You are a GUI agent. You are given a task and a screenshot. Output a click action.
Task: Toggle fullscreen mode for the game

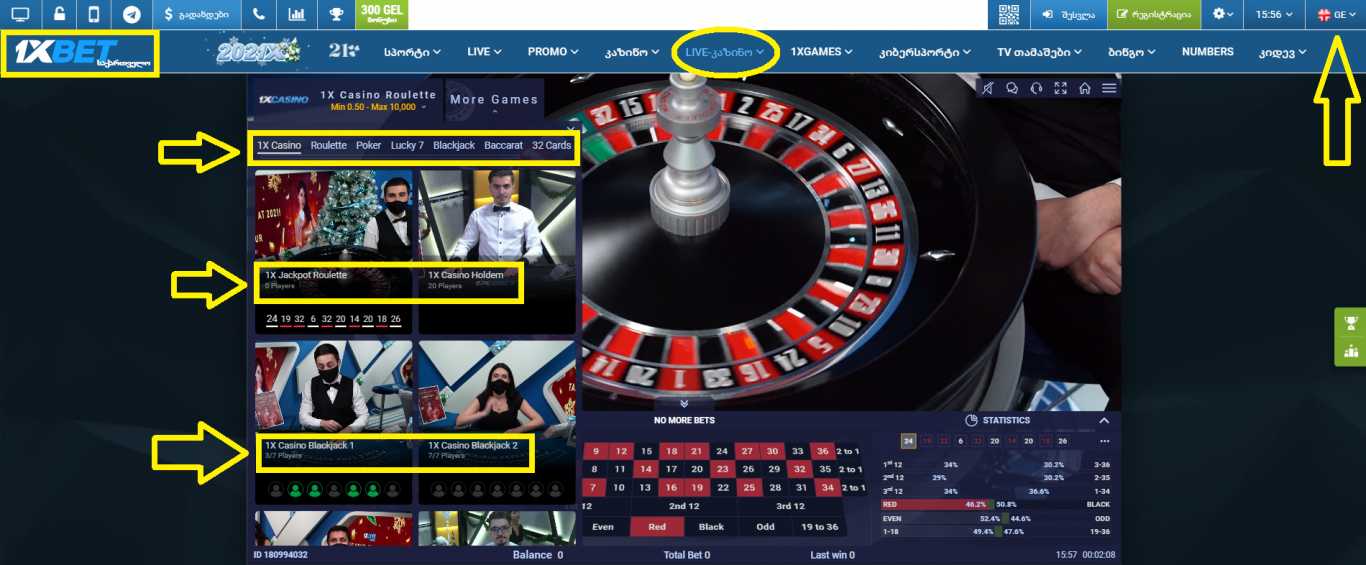[x=1061, y=88]
